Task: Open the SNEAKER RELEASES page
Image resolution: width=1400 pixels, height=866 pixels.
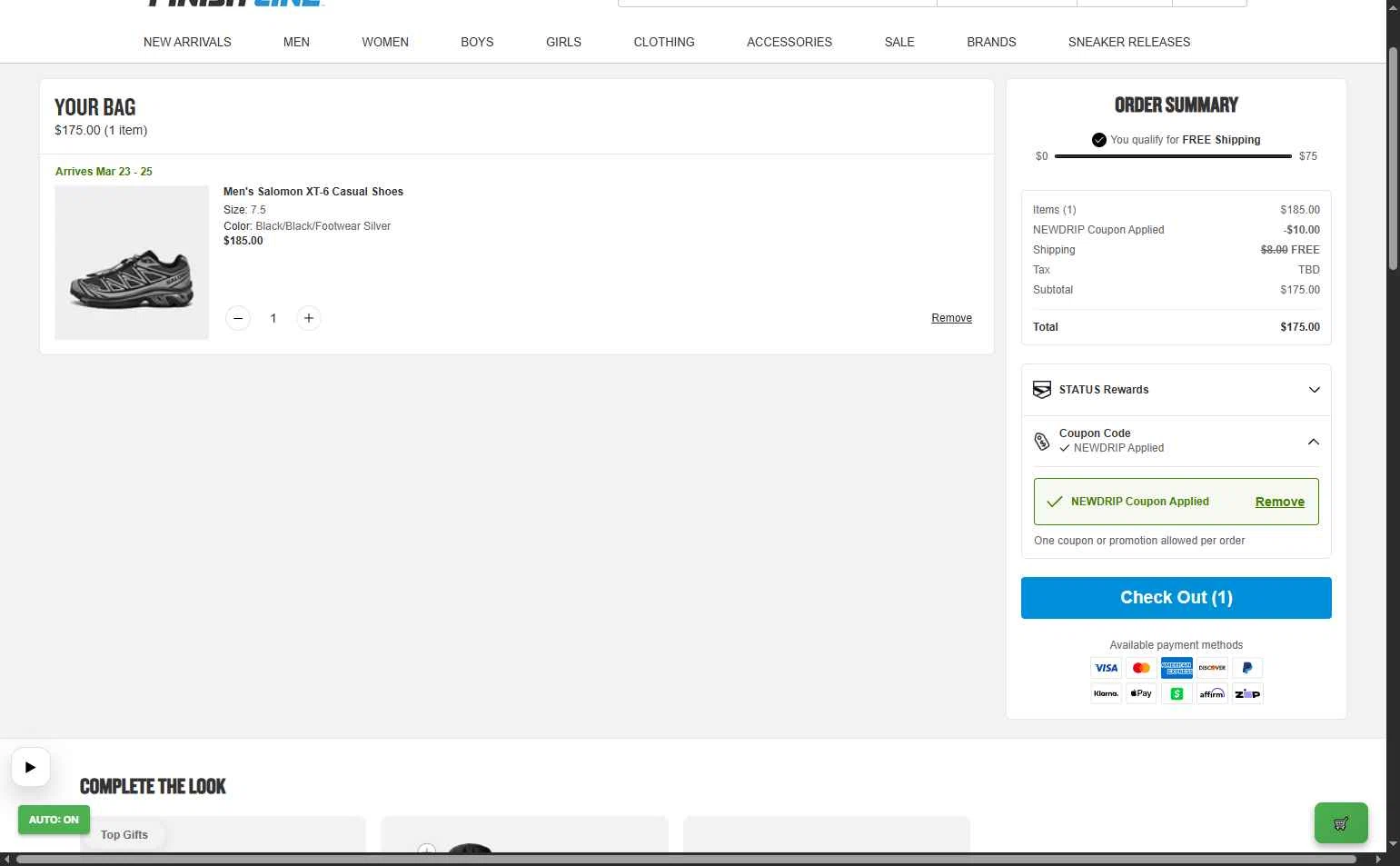Action: coord(1129,42)
